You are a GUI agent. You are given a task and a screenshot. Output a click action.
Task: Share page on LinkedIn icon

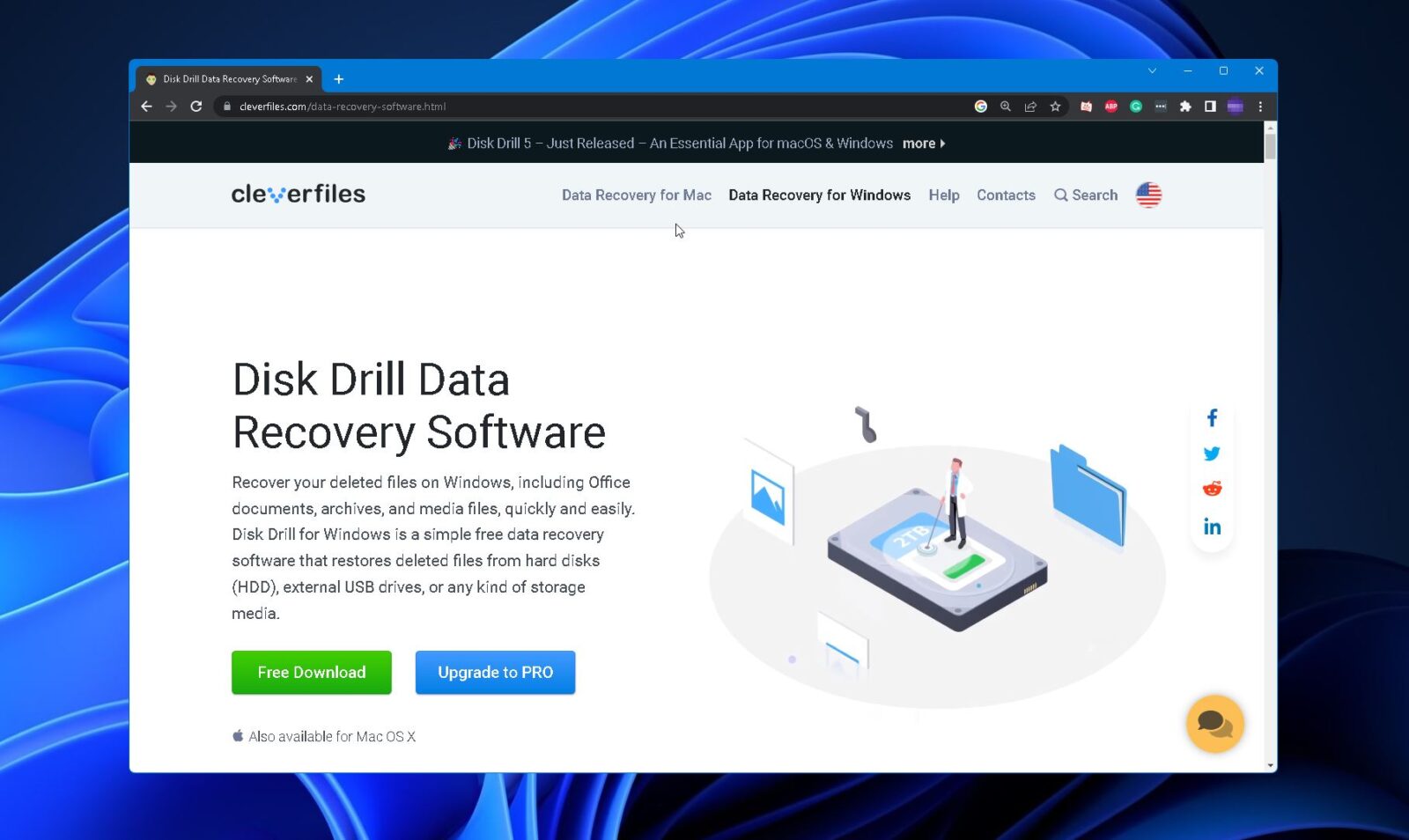point(1213,527)
